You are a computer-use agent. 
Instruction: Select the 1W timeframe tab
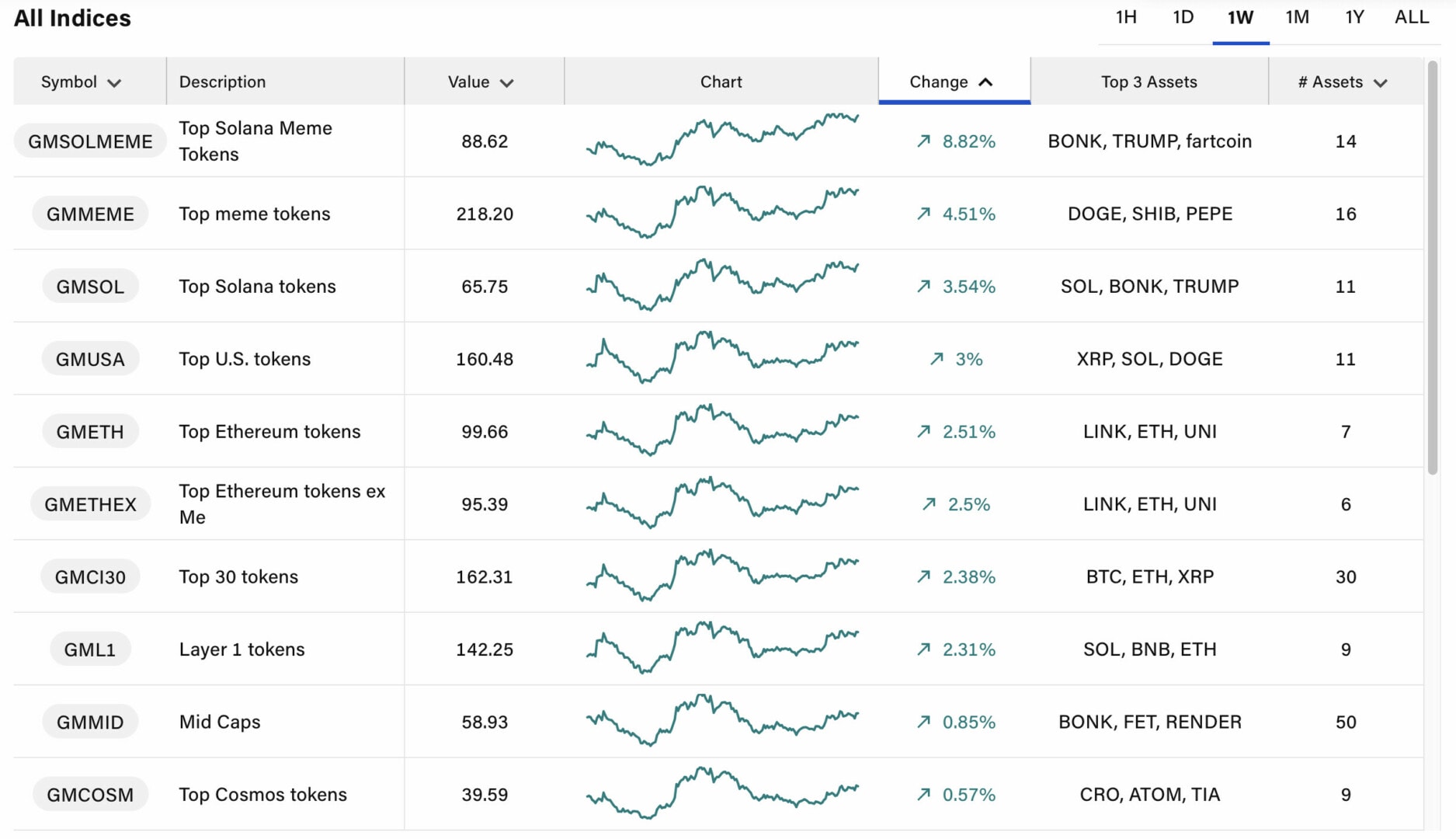pos(1240,17)
